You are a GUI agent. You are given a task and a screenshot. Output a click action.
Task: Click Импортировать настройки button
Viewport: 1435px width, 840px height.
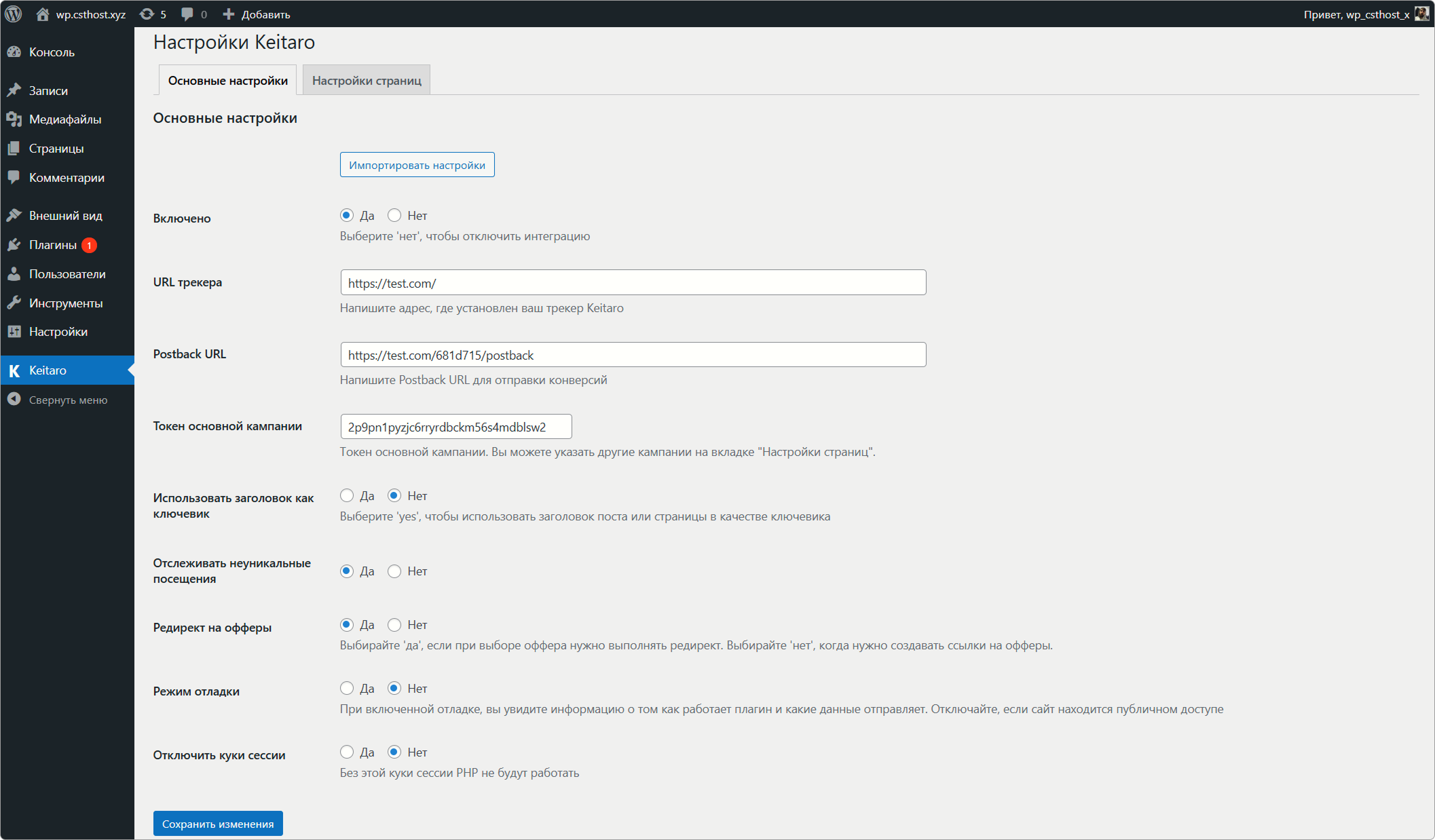[417, 165]
